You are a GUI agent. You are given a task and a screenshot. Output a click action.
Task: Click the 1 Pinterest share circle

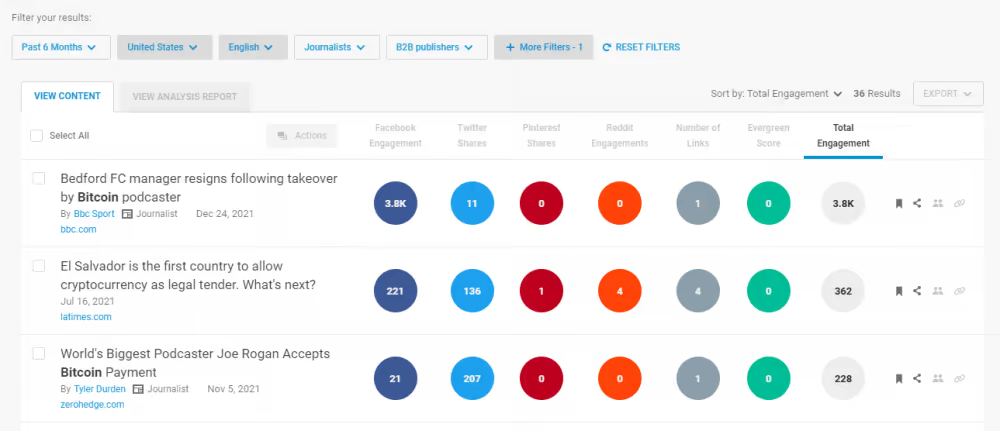pyautogui.click(x=541, y=291)
